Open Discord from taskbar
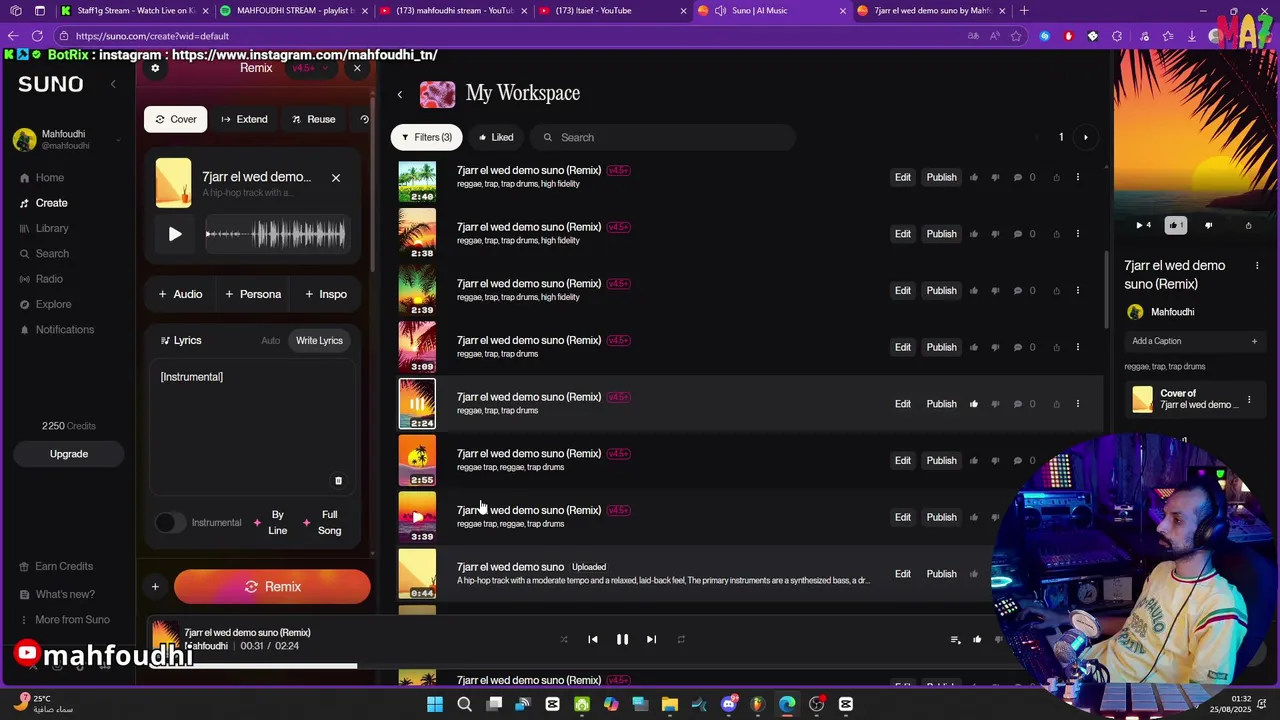Image resolution: width=1280 pixels, height=720 pixels. 729,704
